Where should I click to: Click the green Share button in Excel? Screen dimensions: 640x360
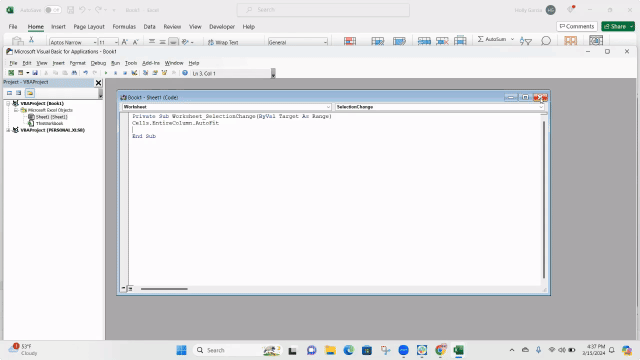click(x=618, y=27)
